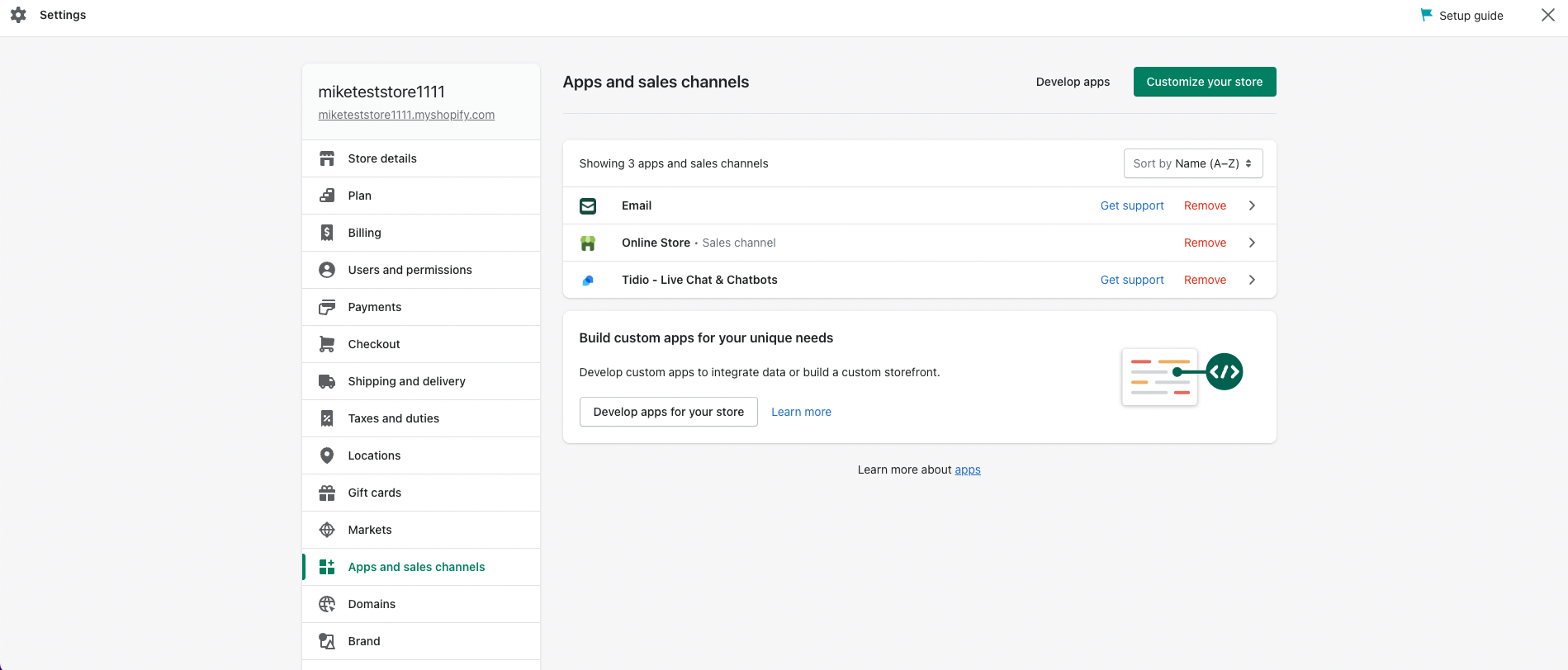Go to Taxes and duties
Screen dimensions: 1568x670
(421, 418)
